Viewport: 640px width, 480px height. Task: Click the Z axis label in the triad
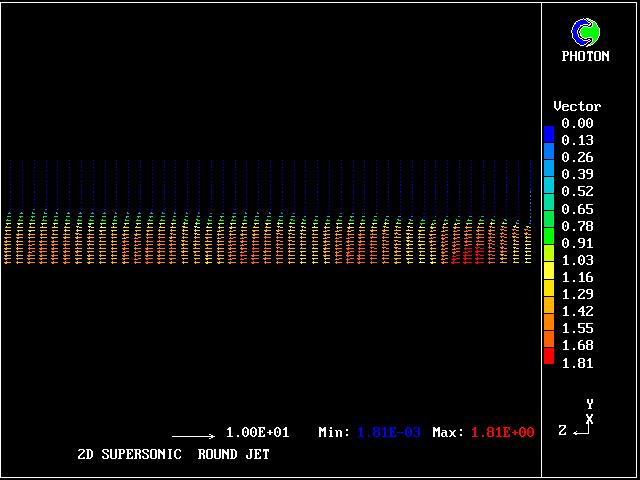click(x=562, y=430)
